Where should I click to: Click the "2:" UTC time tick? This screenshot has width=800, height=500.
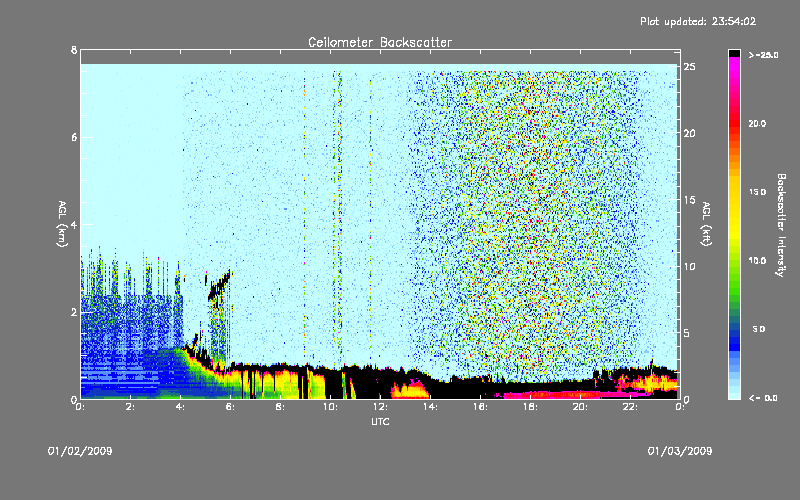tap(131, 407)
